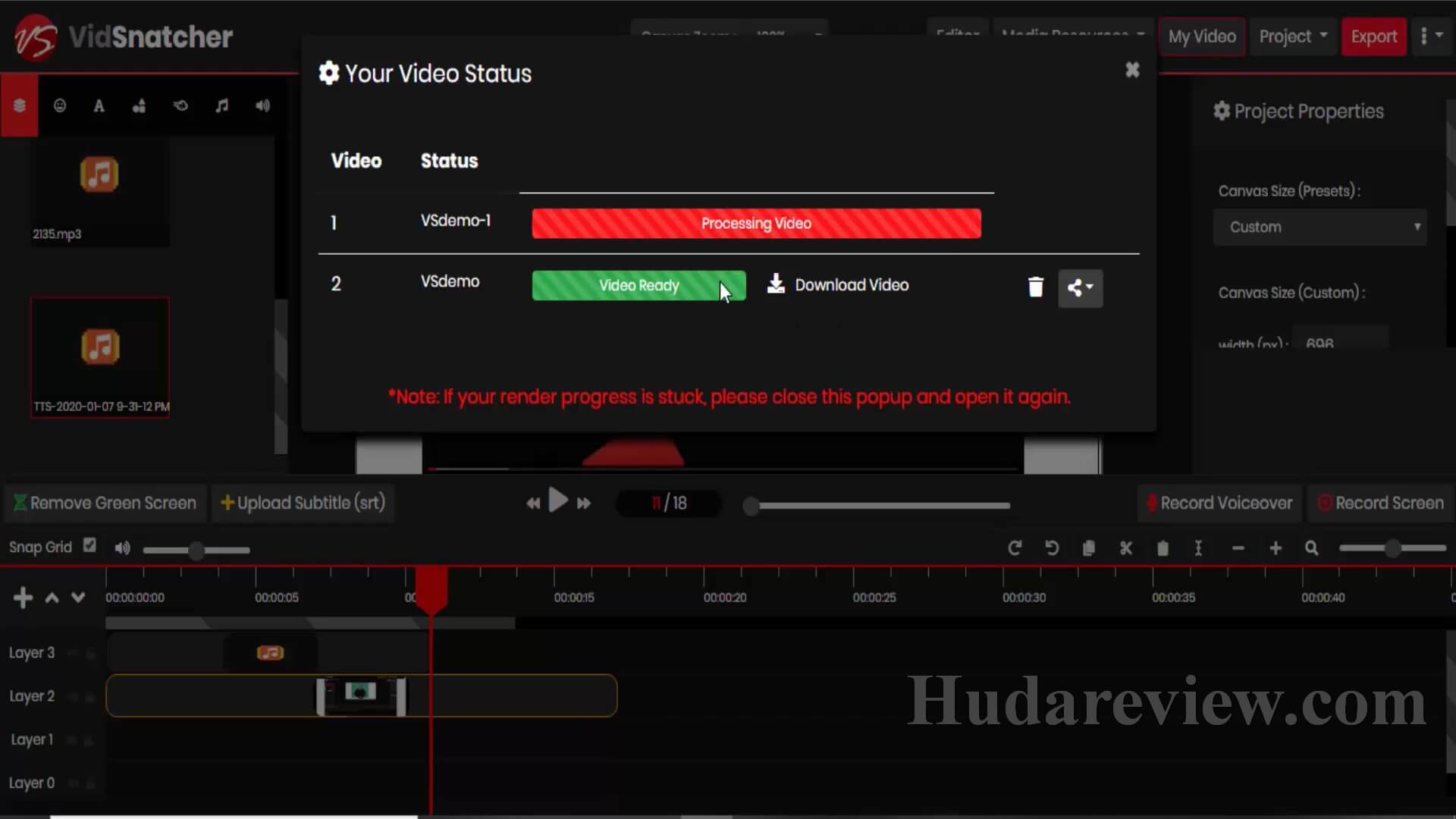
Task: Expand the Project dropdown menu
Action: coord(1293,36)
